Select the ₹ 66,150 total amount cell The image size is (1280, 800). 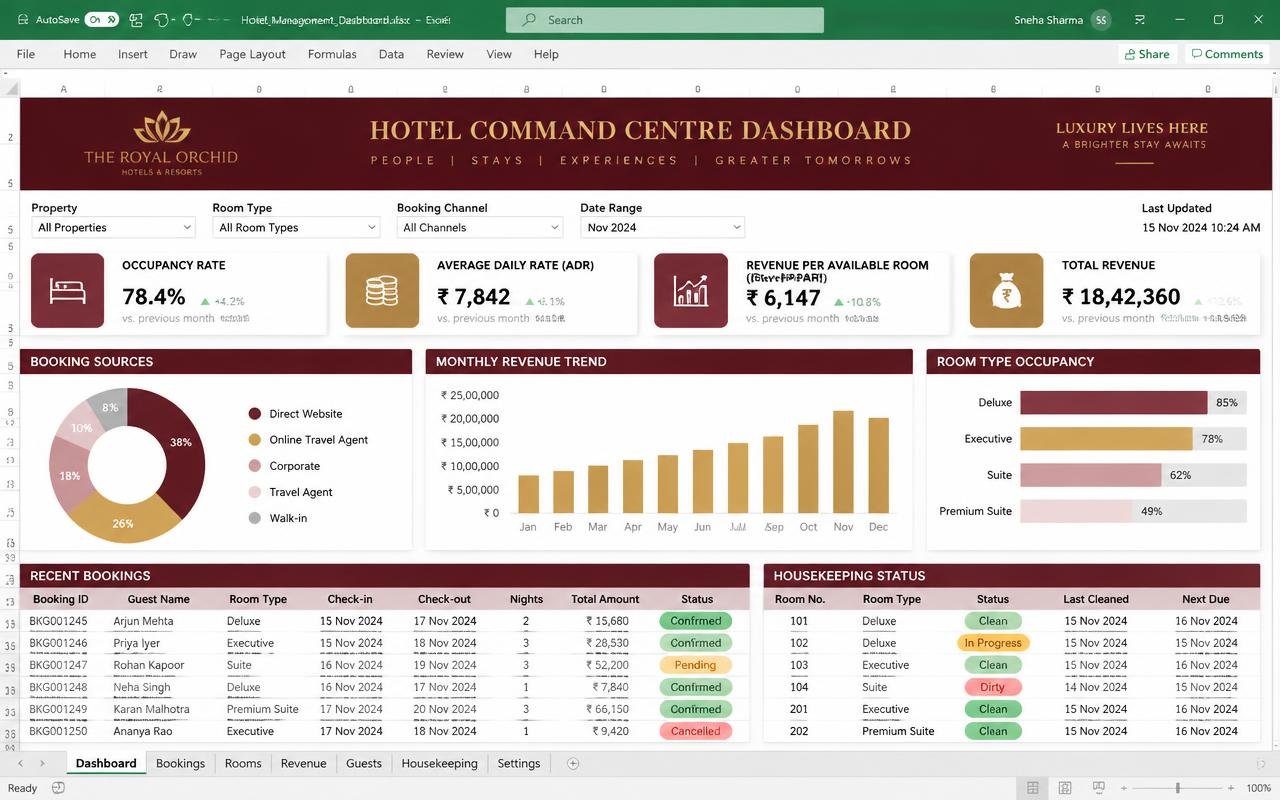pyautogui.click(x=607, y=709)
